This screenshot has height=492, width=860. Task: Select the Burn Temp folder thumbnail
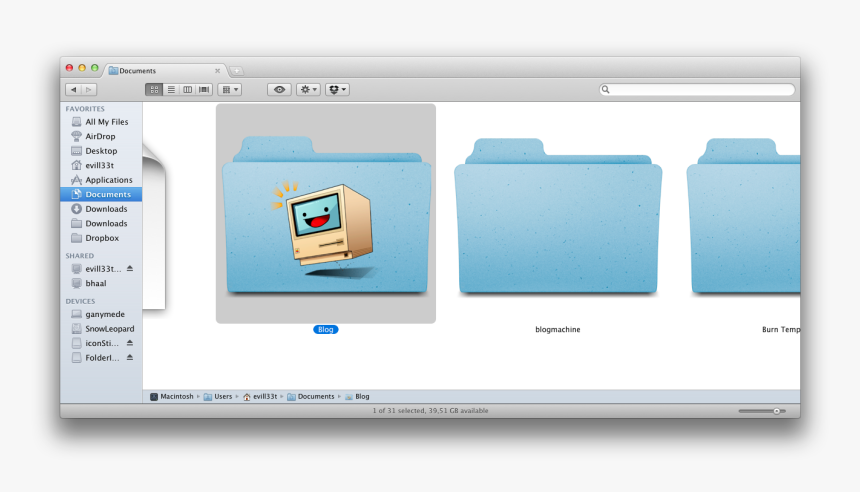tap(744, 216)
